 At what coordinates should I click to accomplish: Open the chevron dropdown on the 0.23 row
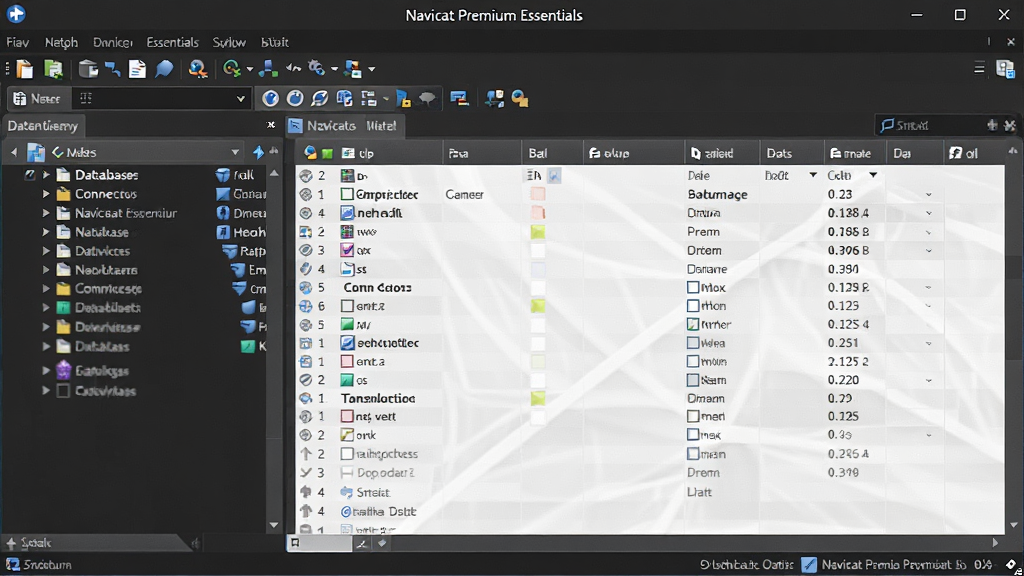[929, 195]
